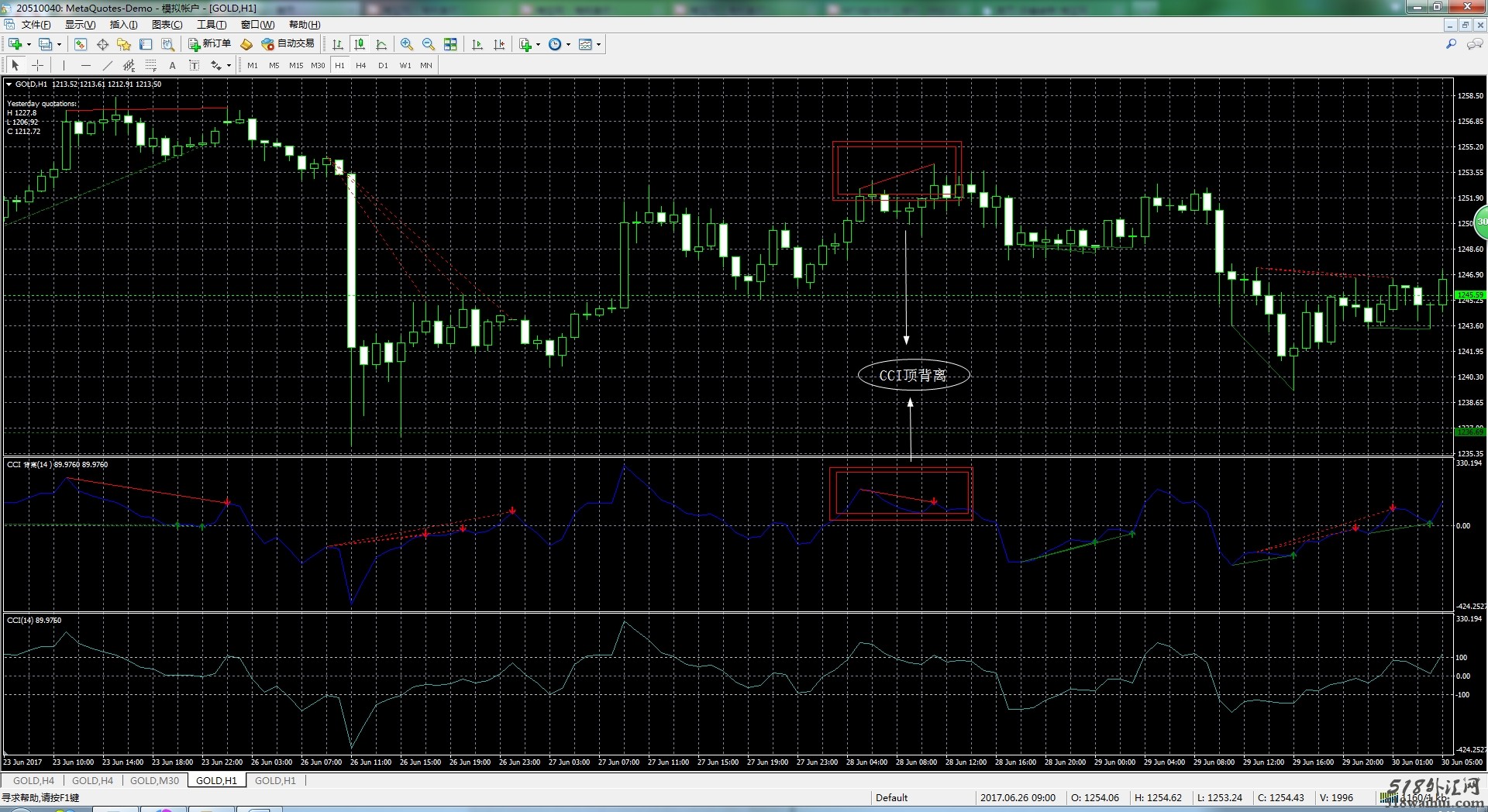Expand the indicators dropdown arrow
Screen dimensions: 1488x812
tap(539, 44)
